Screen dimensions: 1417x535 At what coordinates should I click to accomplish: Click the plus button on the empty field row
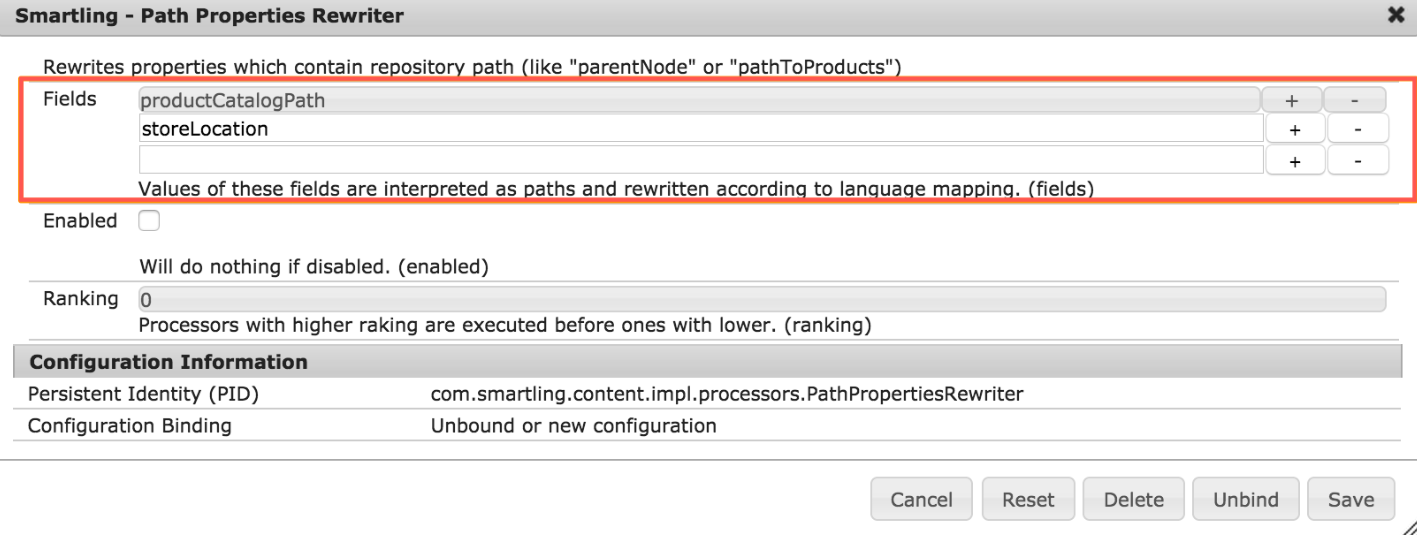point(1294,161)
